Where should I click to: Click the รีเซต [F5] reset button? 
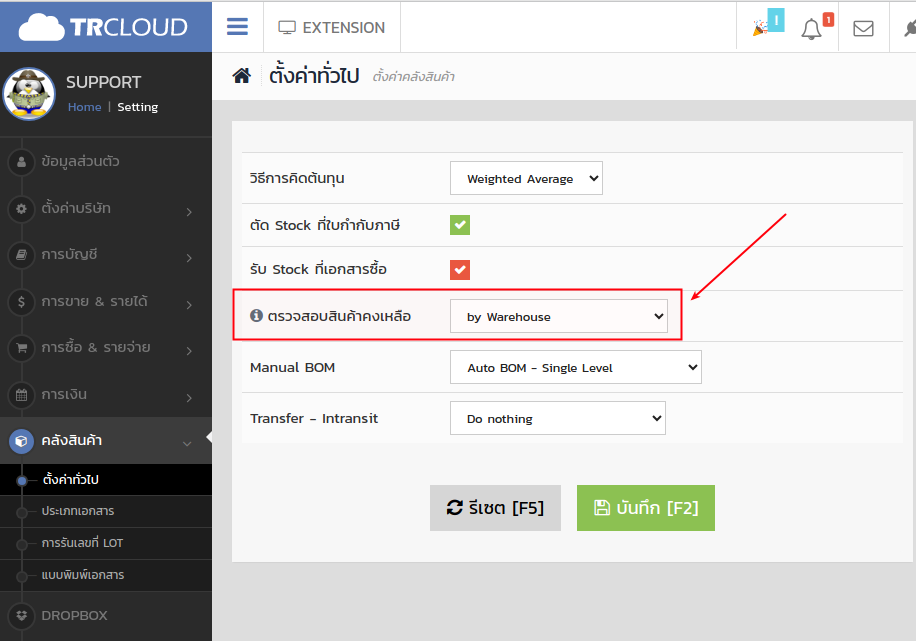coord(495,508)
